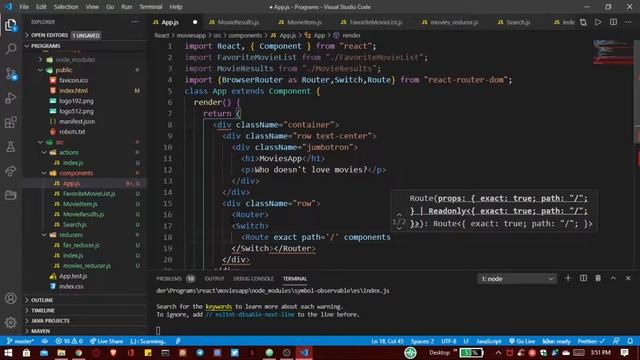Split the terminal panel
Image resolution: width=640 pixels, height=360 pixels.
[583, 278]
